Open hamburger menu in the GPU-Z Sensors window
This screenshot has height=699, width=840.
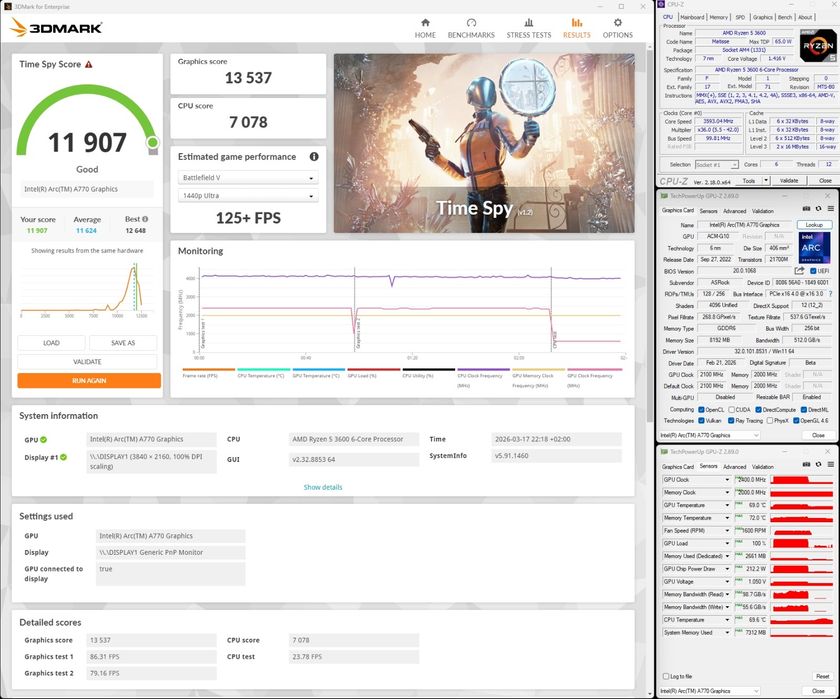[829, 466]
